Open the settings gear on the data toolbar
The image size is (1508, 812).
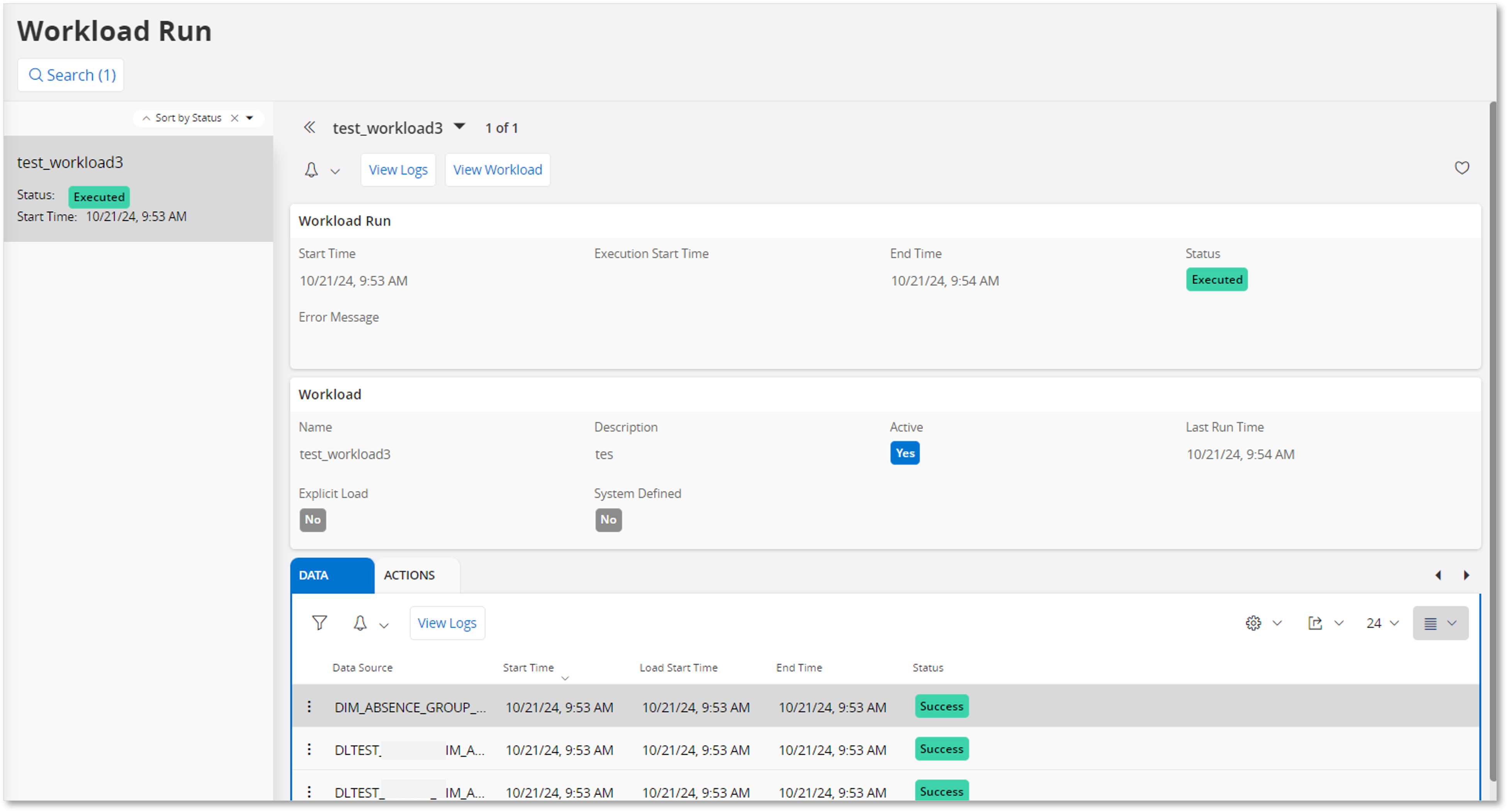[1253, 622]
